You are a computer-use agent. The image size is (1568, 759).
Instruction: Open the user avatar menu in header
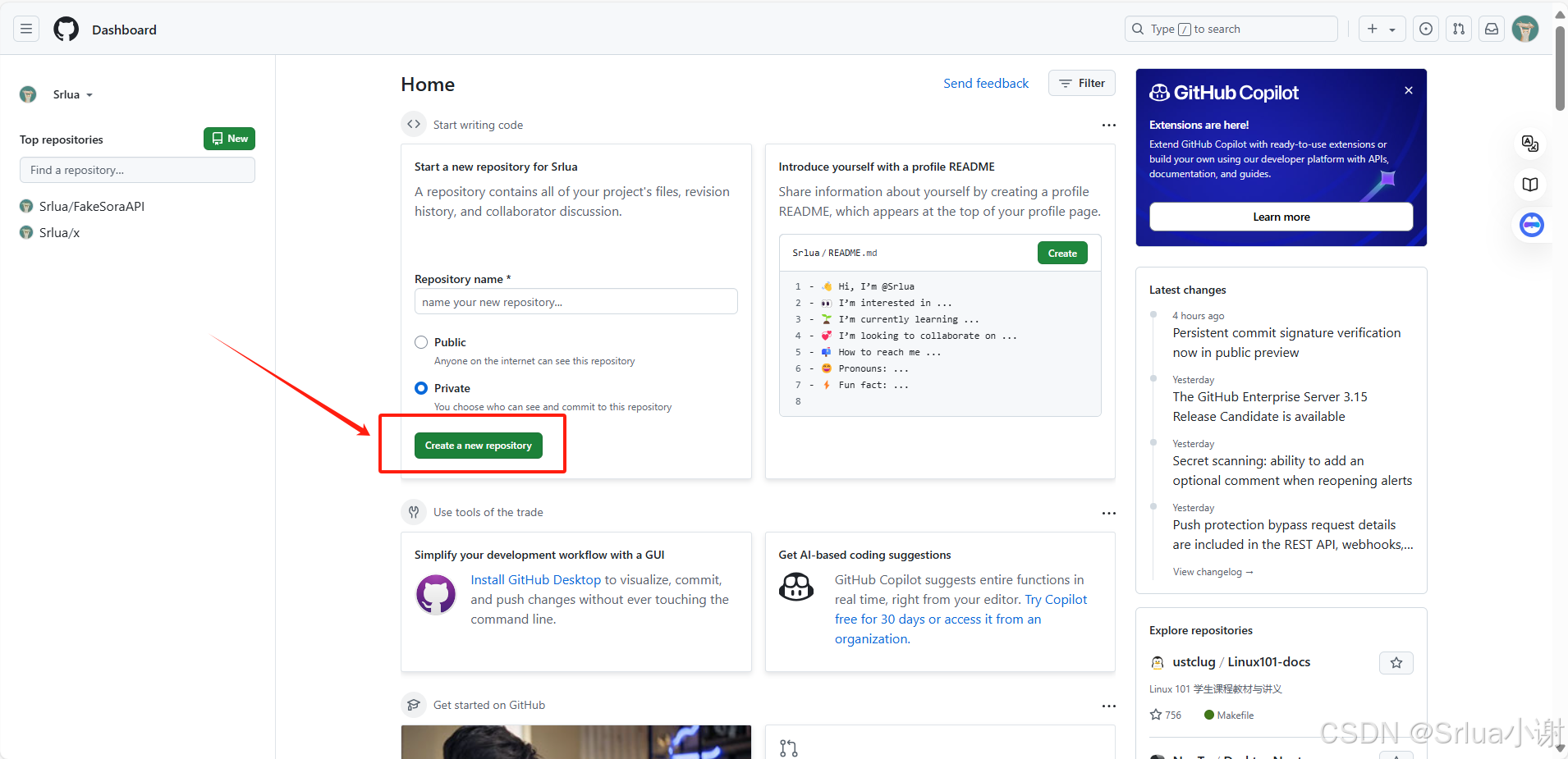click(1525, 30)
